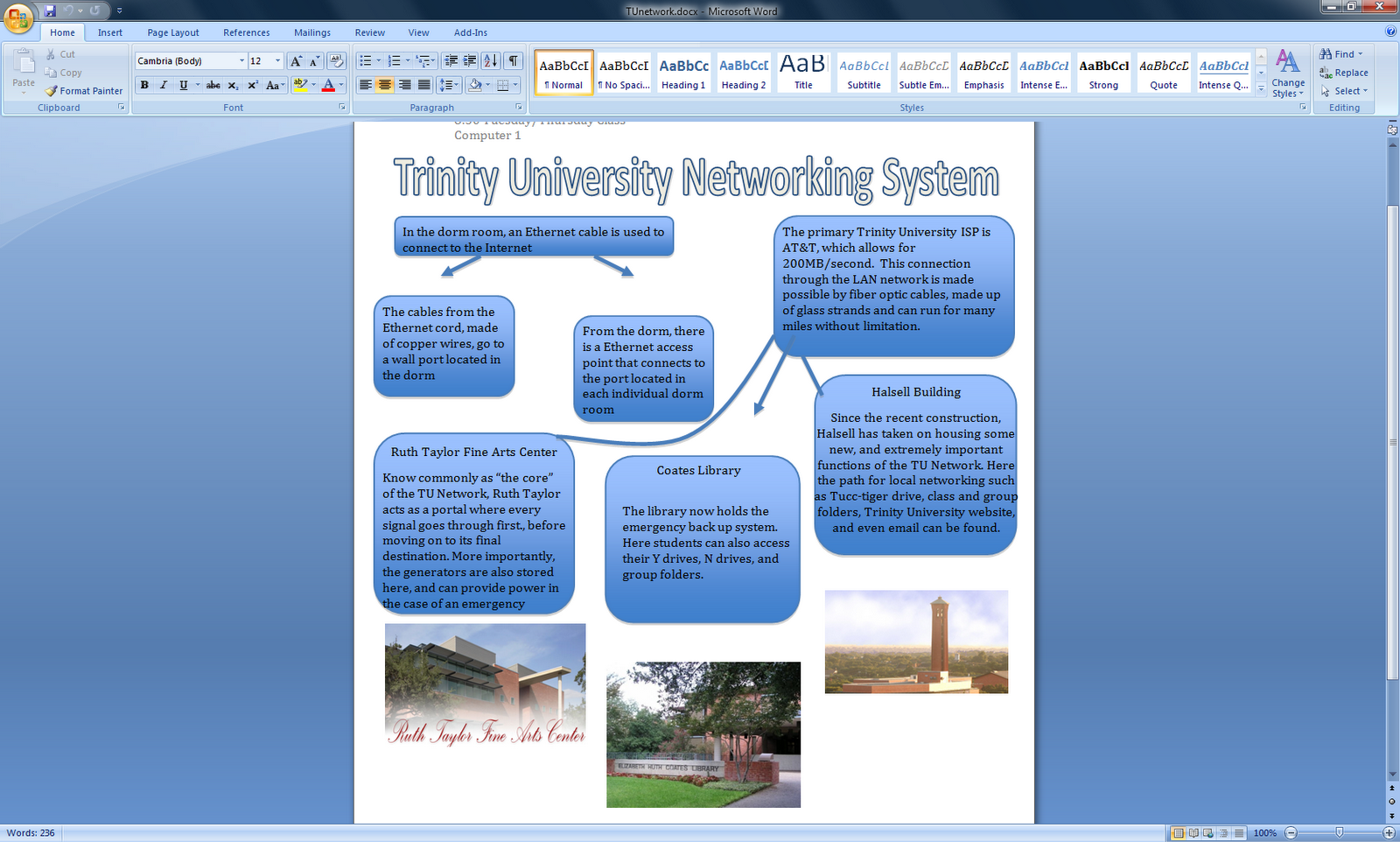Justify the paragraph text
Screen dimensions: 1400x842
click(423, 85)
